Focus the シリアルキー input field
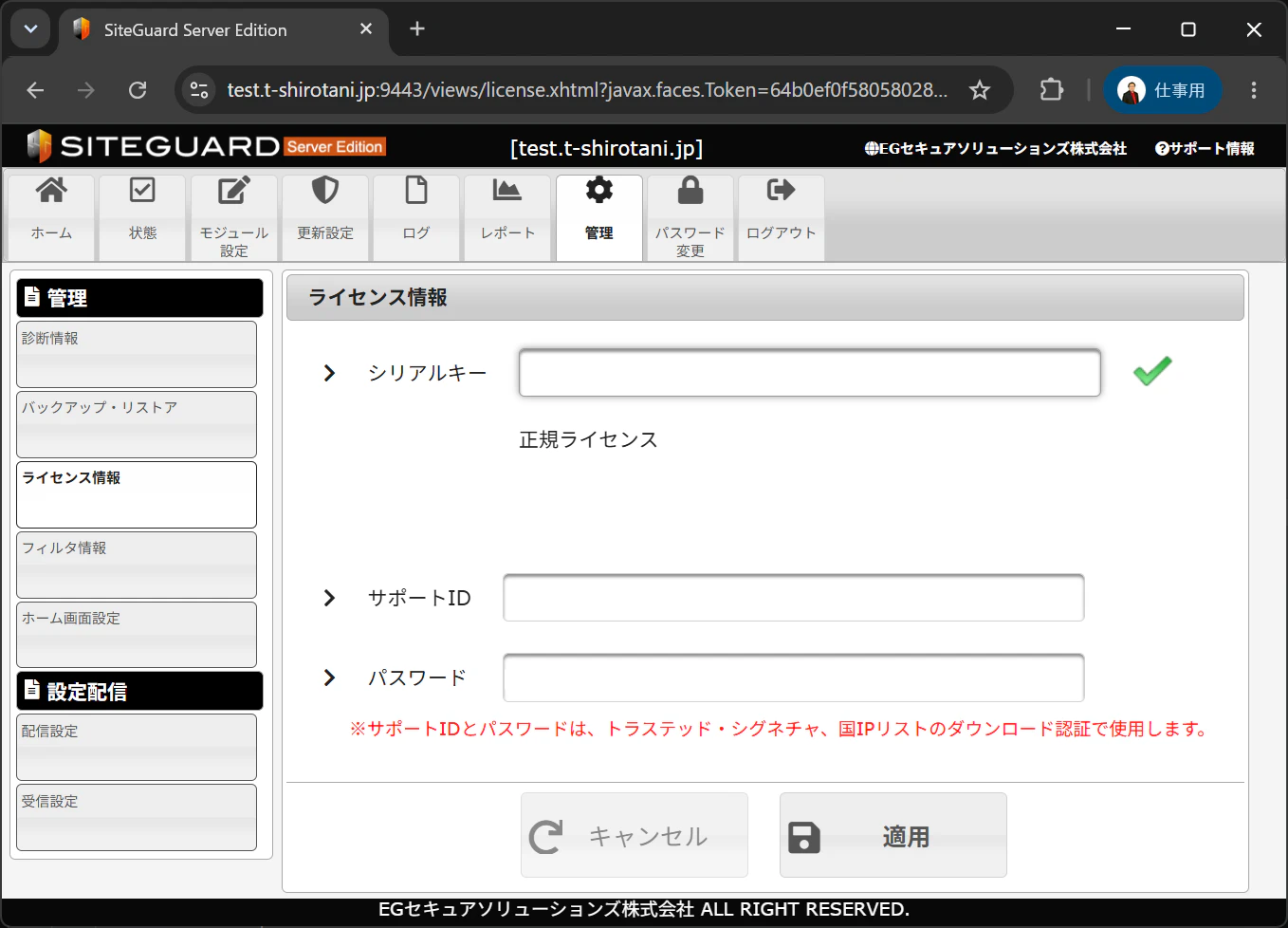The height and width of the screenshot is (928, 1288). (810, 373)
